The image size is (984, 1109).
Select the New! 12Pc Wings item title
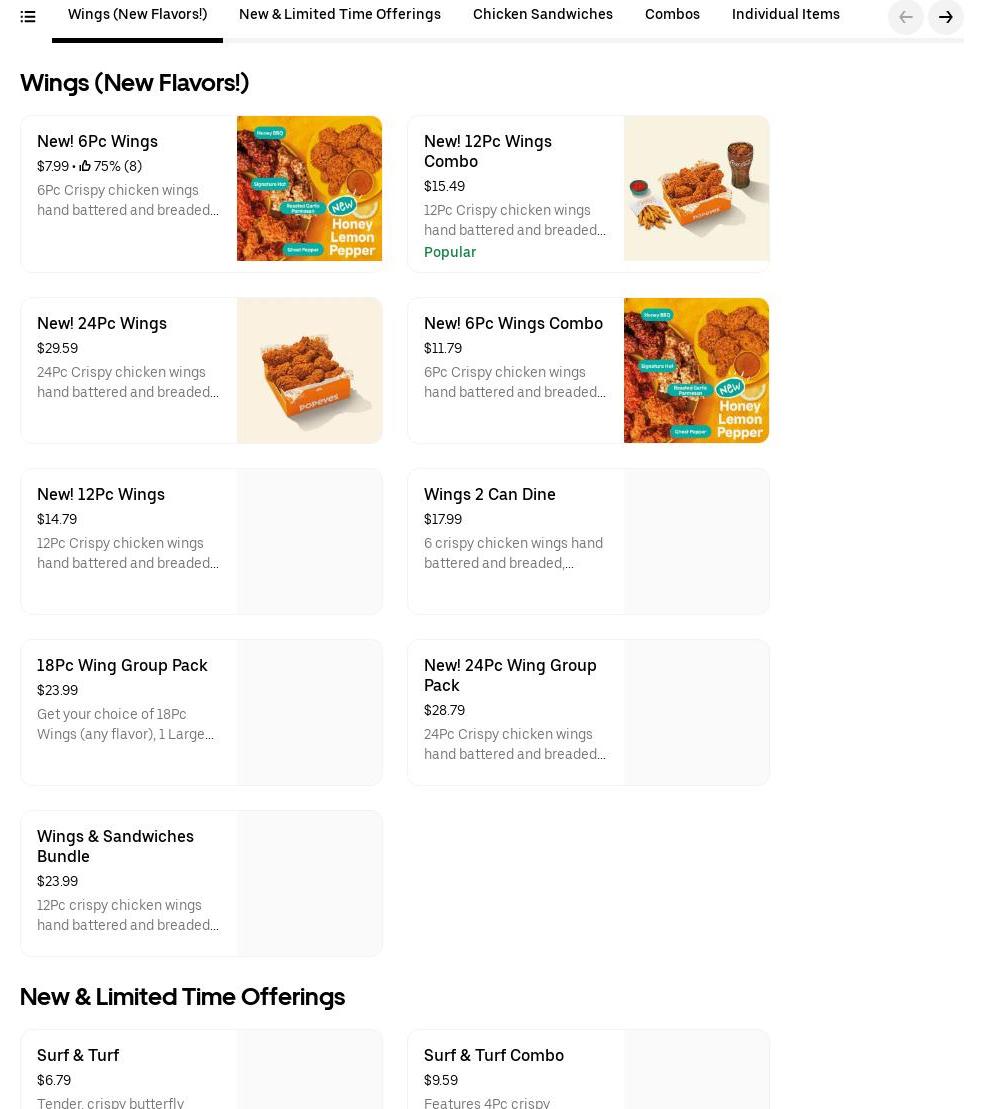[x=101, y=495]
